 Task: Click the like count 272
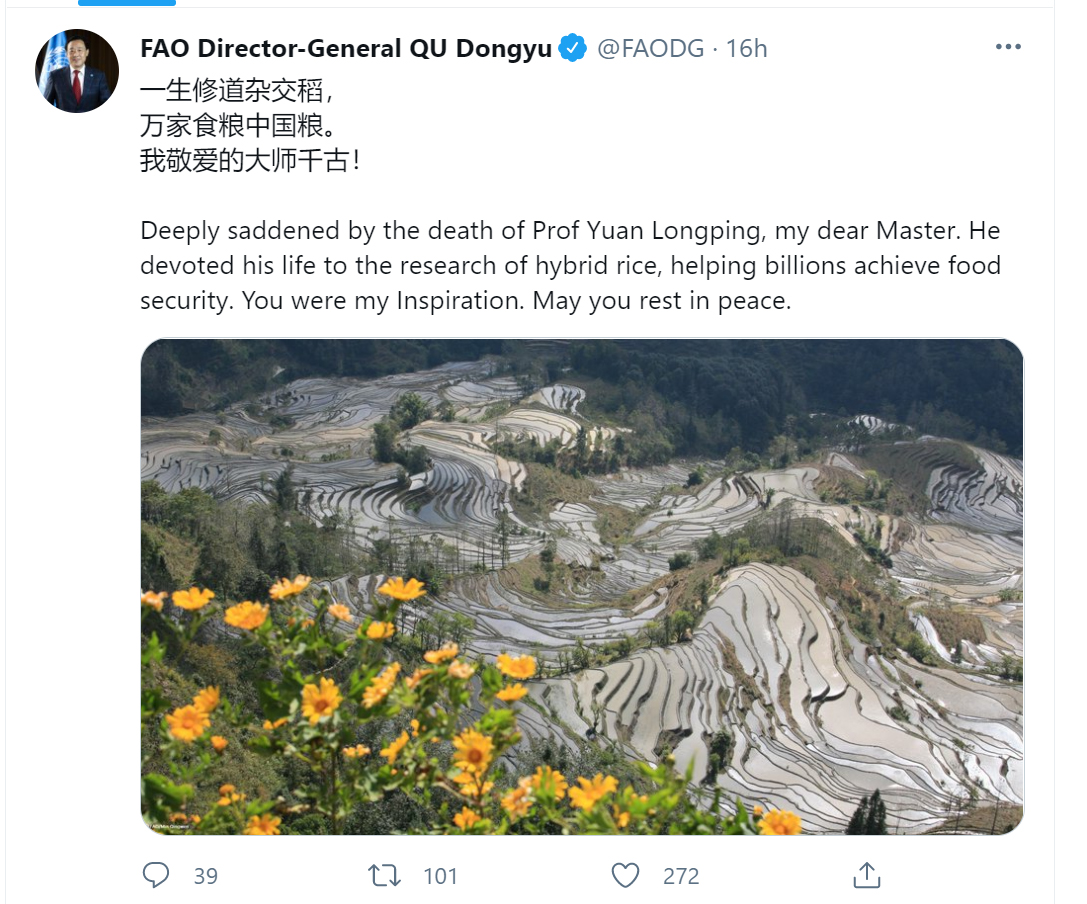681,876
